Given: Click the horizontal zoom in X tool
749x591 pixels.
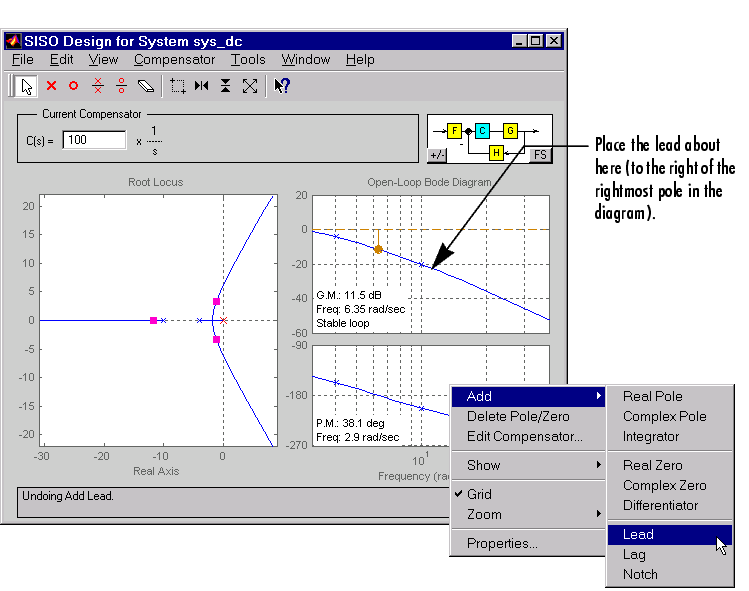Looking at the screenshot, I should pos(202,86).
